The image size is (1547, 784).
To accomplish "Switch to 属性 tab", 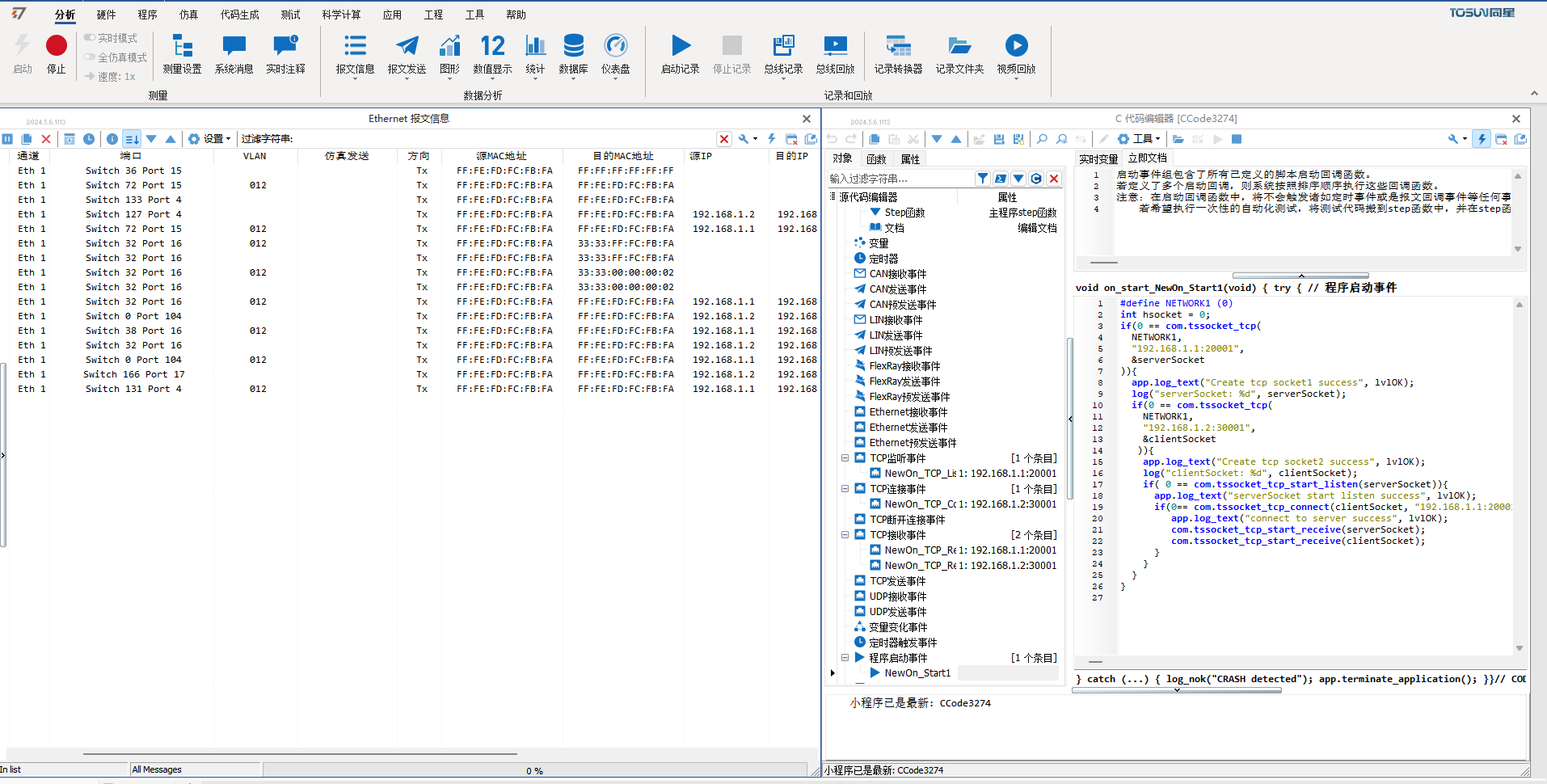I will coord(910,159).
